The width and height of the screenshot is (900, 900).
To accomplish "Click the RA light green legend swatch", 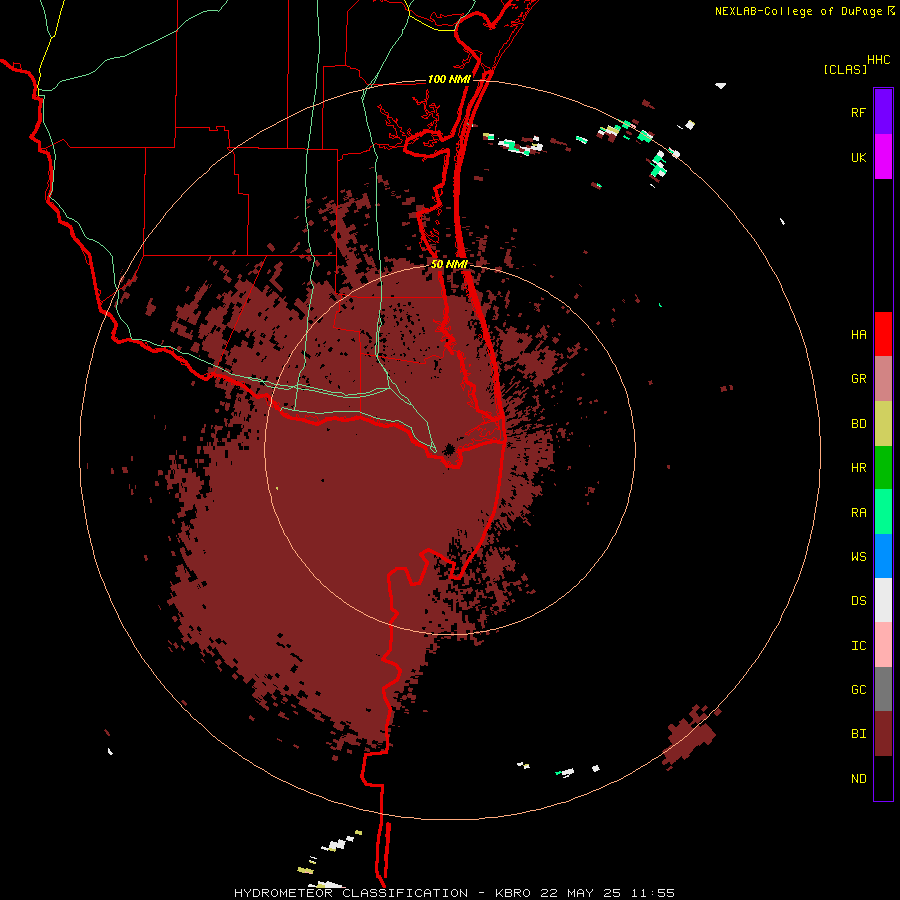I will pos(883,512).
